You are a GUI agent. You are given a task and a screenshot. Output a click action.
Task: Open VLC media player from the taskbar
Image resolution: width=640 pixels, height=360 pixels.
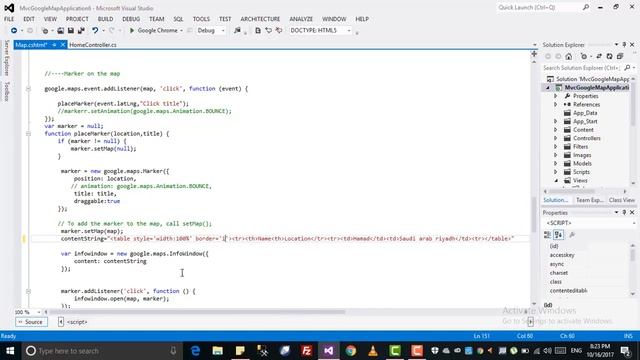point(373,351)
